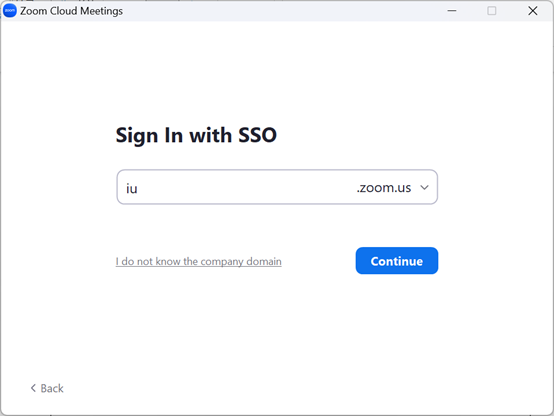The image size is (554, 416).
Task: Open 'I do not know the company domain' link
Action: (x=199, y=262)
